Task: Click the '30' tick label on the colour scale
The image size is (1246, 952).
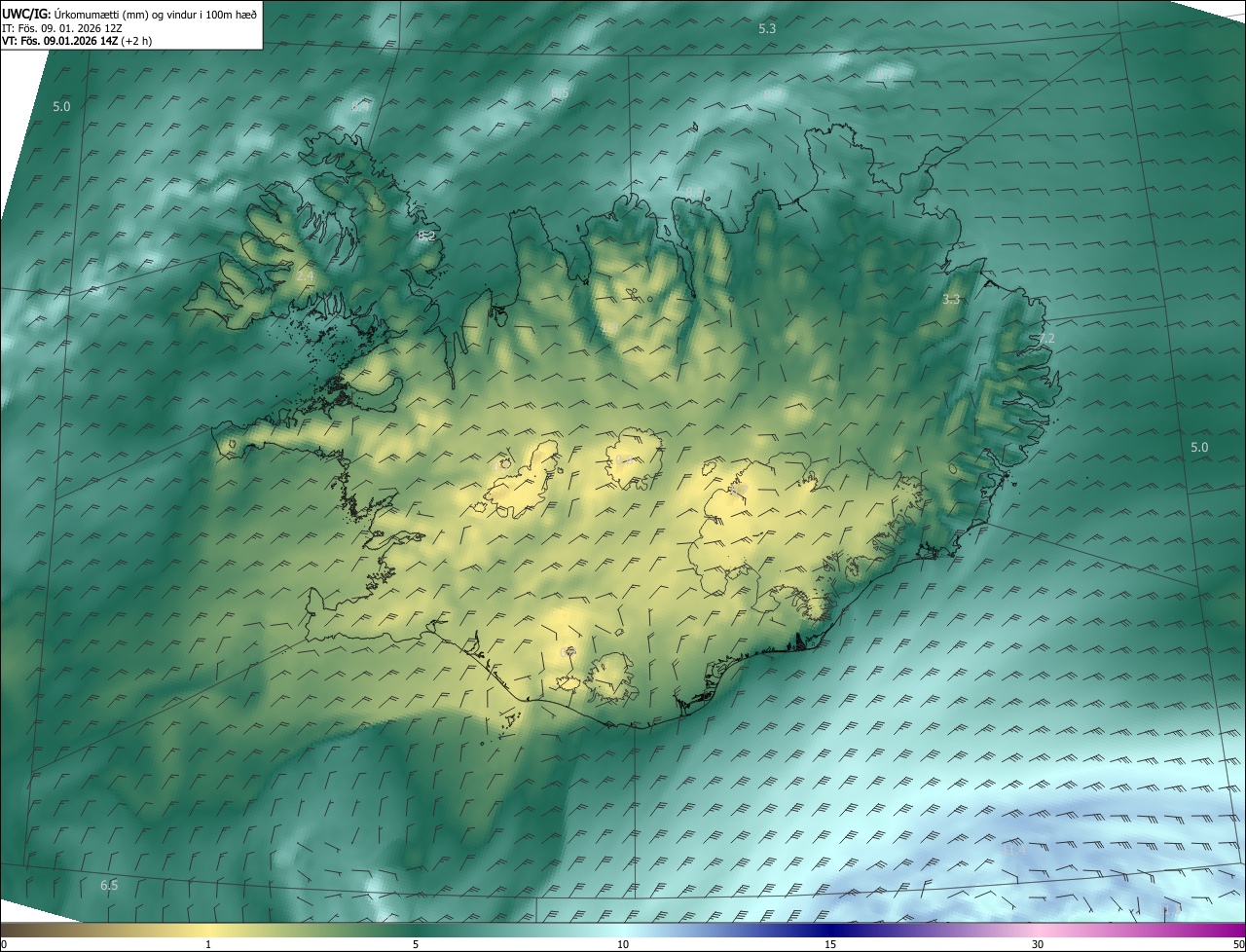Action: [x=1038, y=944]
